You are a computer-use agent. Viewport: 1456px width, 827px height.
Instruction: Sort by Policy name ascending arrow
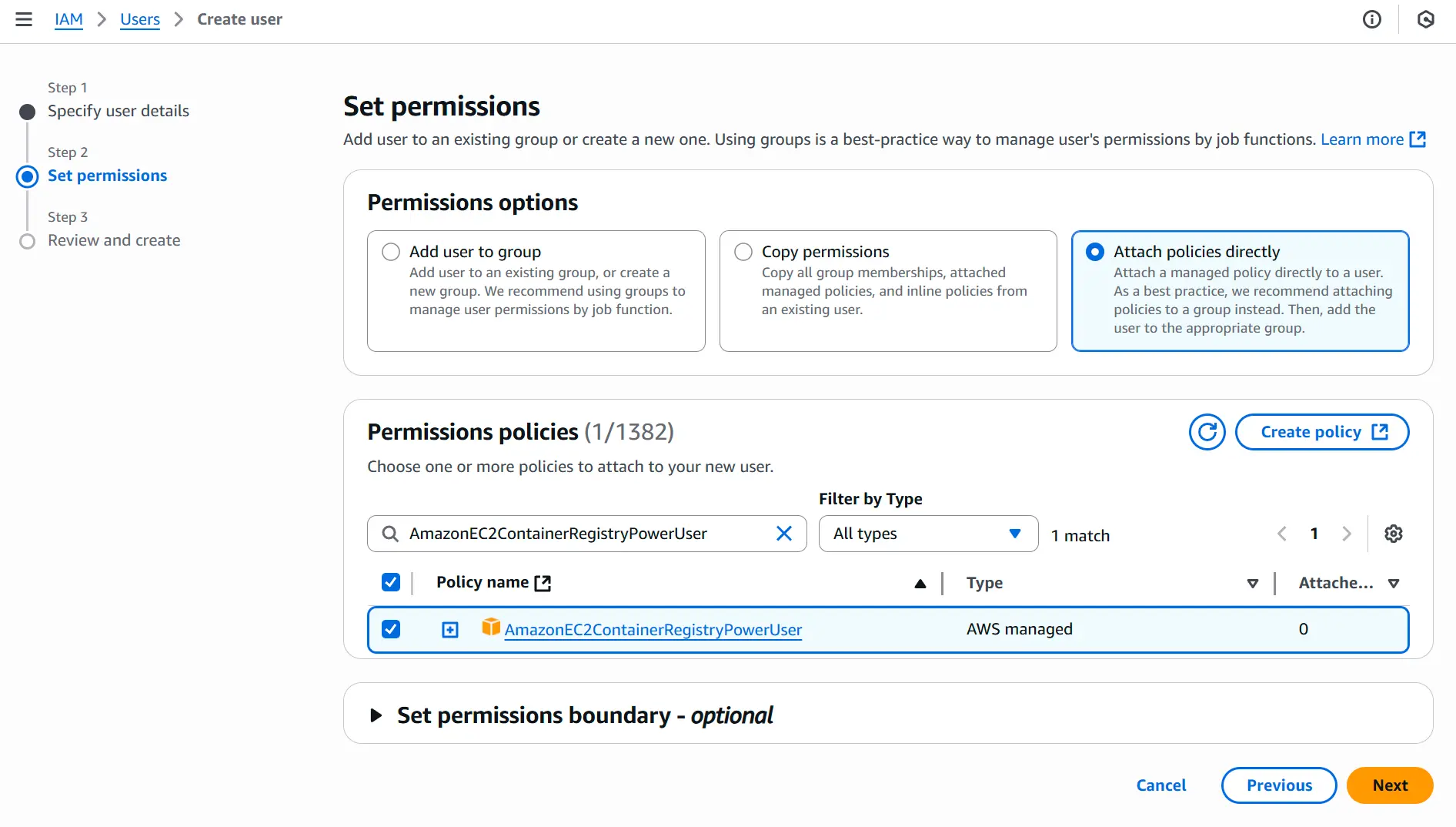920,584
